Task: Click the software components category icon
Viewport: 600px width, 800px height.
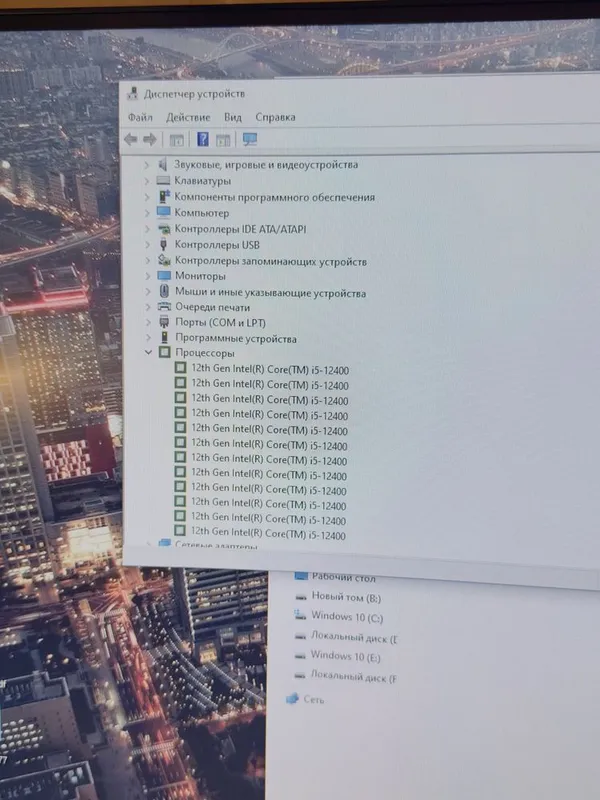Action: coord(163,196)
